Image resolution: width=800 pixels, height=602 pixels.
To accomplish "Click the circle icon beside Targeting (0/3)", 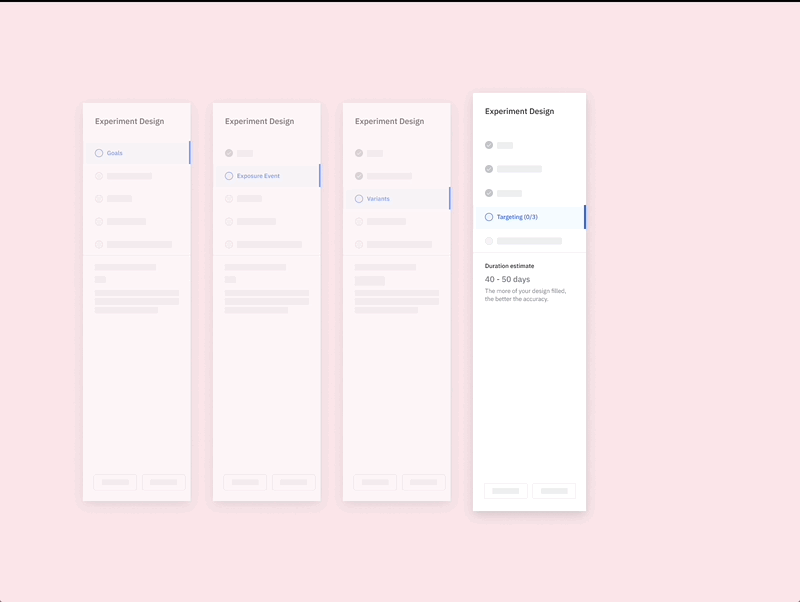I will (x=489, y=217).
